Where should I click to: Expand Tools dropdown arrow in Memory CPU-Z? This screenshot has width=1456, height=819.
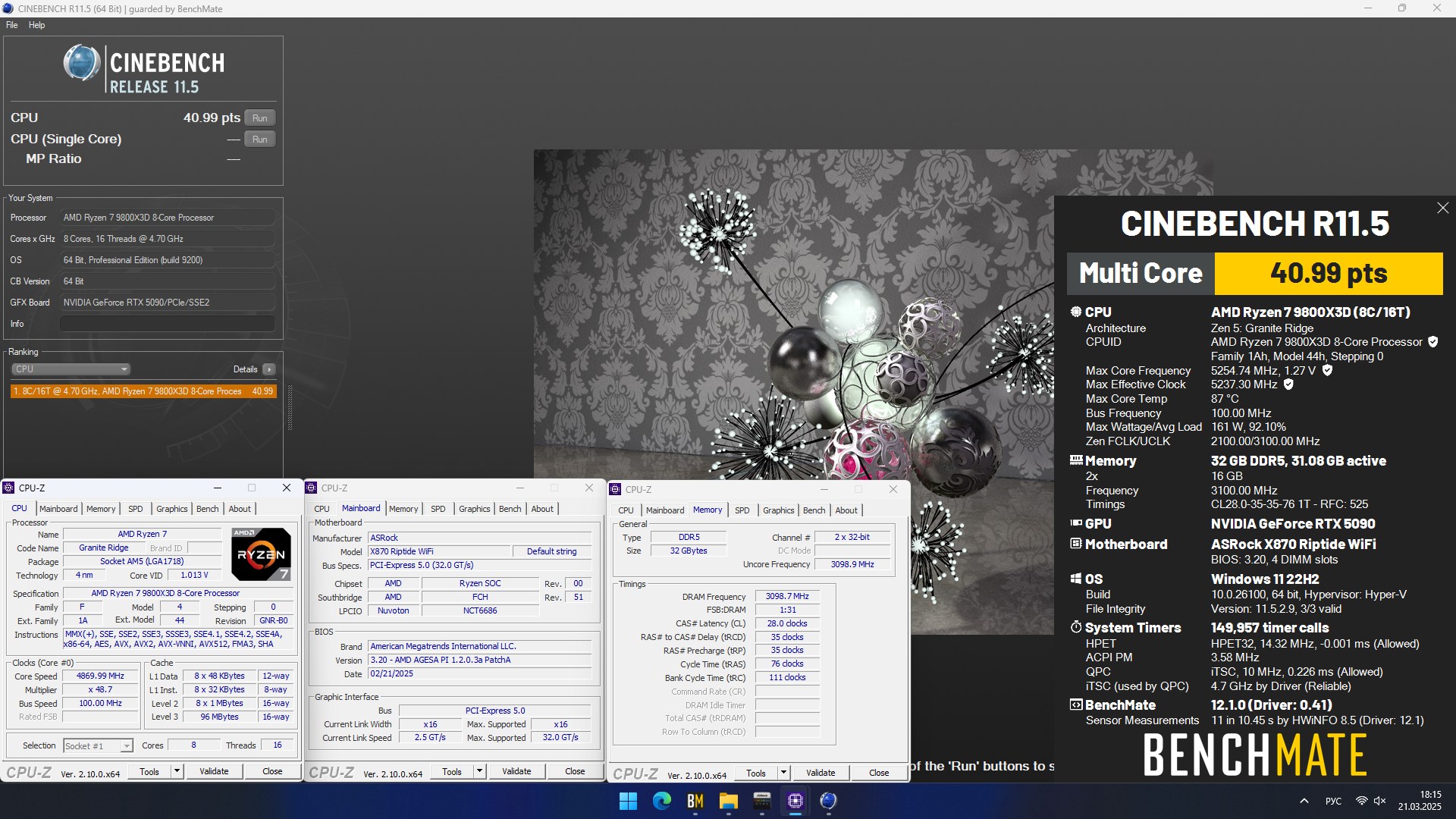[783, 773]
